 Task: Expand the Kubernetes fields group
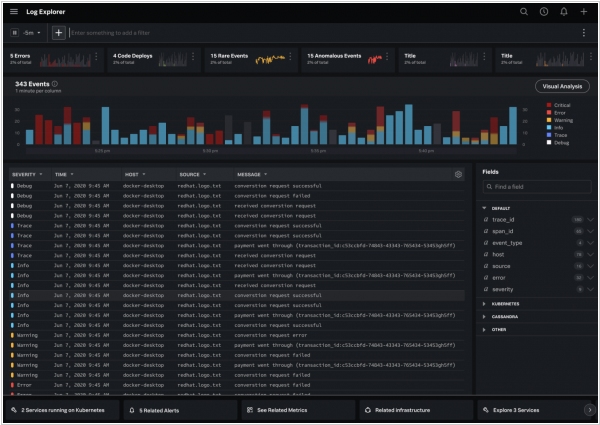(507, 302)
